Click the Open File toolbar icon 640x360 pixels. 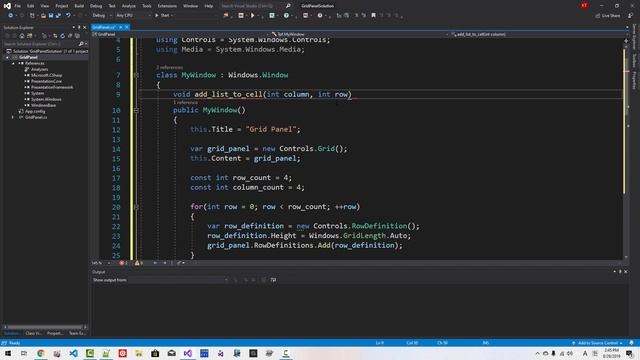43,16
